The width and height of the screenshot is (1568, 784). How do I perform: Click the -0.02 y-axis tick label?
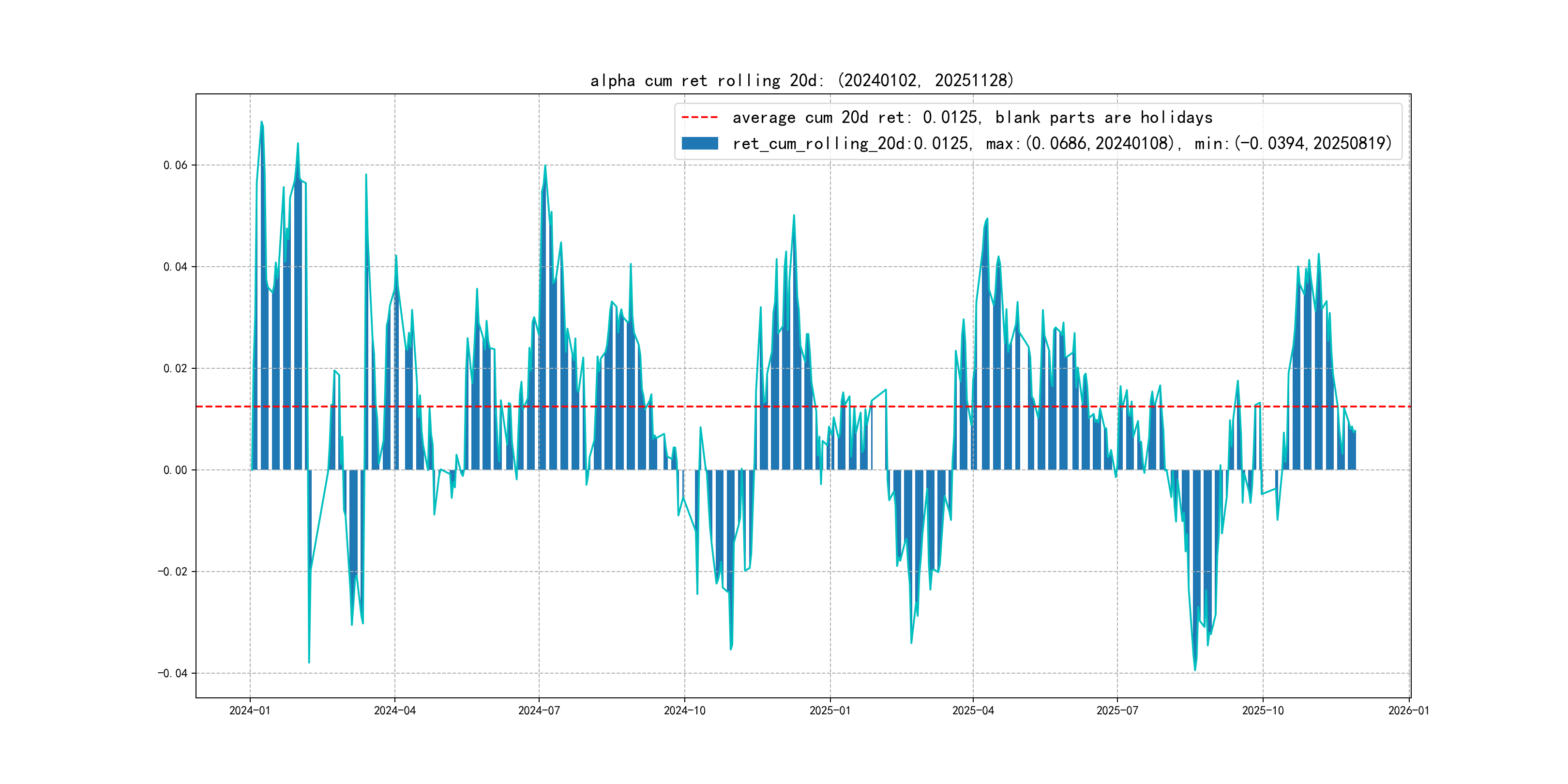pyautogui.click(x=172, y=572)
